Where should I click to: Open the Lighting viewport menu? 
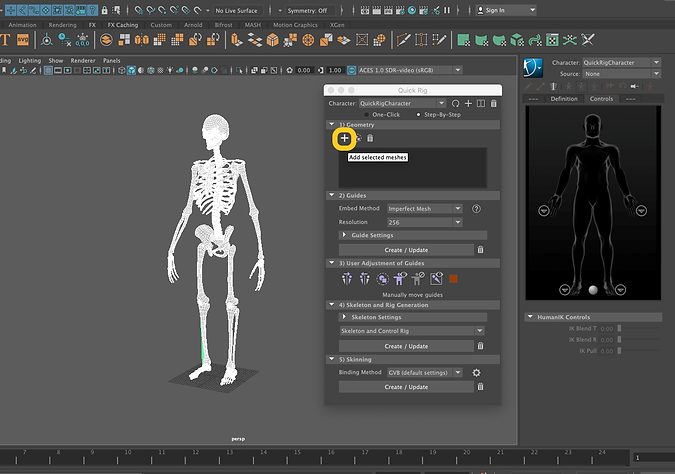click(x=30, y=61)
